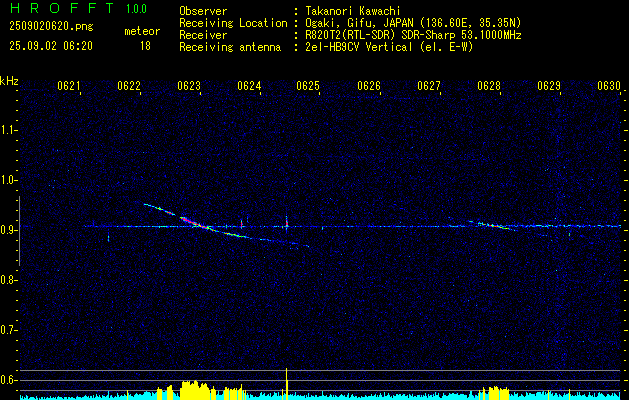Click time marker 0621
This screenshot has height=400, width=629.
point(69,85)
